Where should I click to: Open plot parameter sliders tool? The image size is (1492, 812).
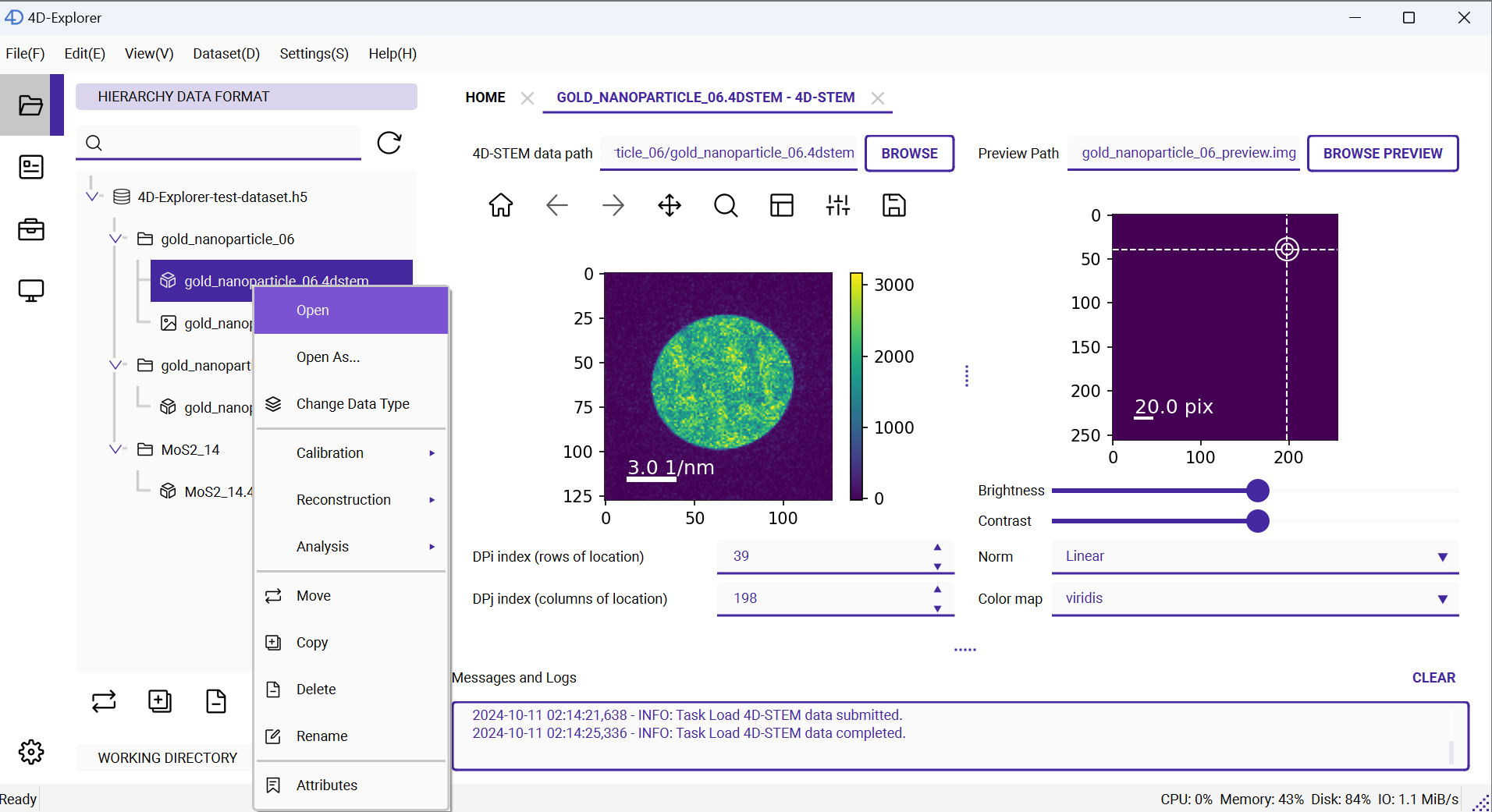pyautogui.click(x=838, y=205)
